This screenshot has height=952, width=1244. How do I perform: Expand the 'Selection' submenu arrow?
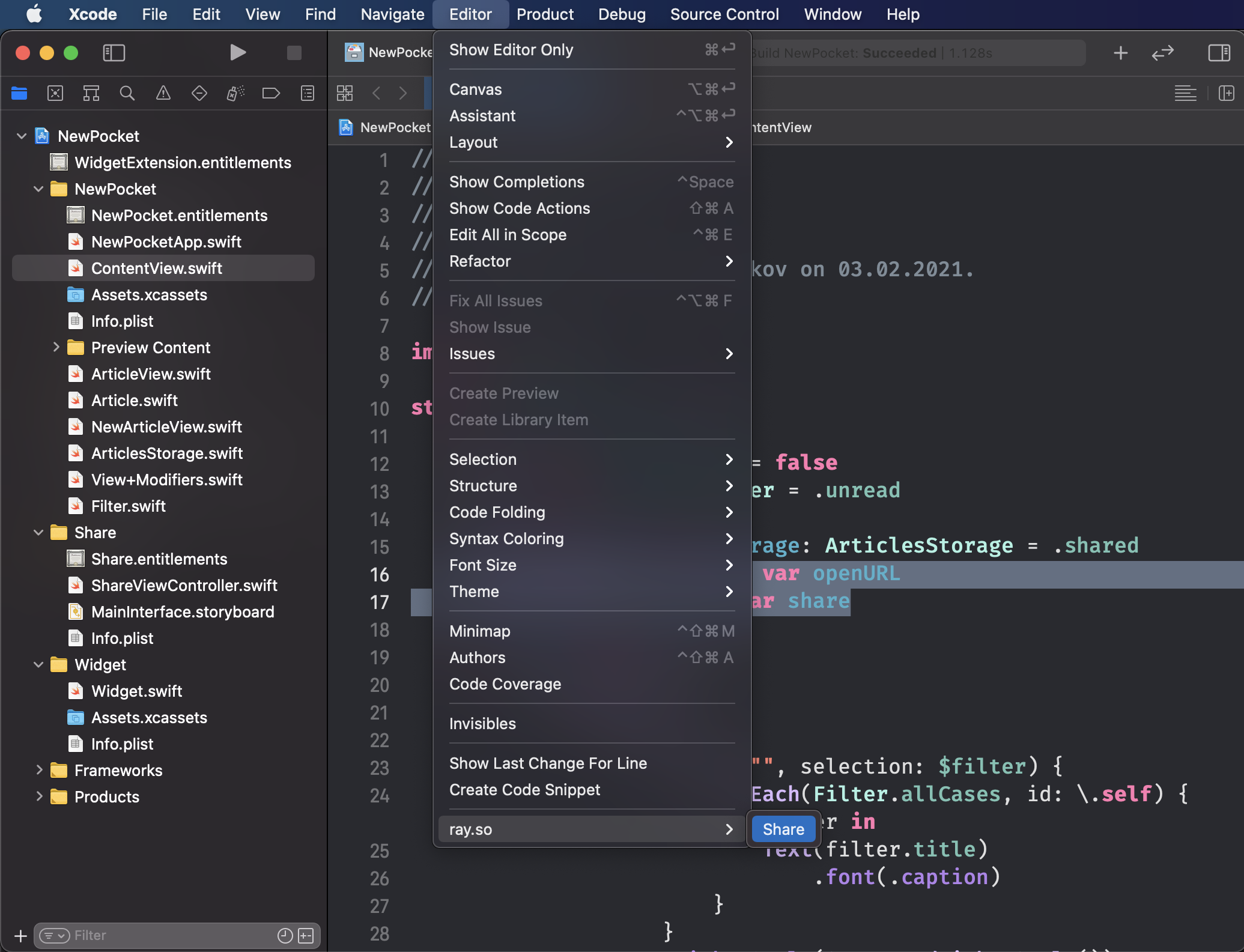click(x=729, y=459)
